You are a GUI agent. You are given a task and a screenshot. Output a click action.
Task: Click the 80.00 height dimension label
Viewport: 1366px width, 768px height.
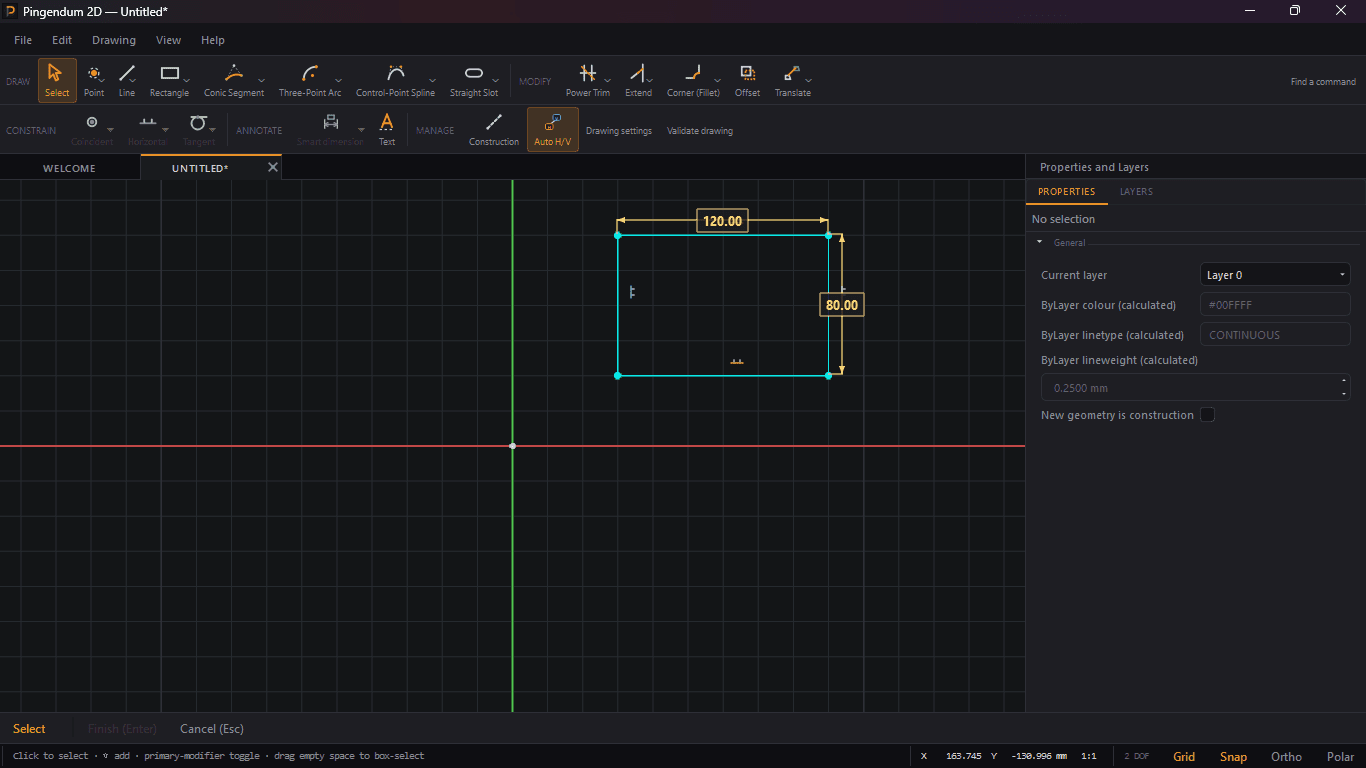(x=842, y=305)
